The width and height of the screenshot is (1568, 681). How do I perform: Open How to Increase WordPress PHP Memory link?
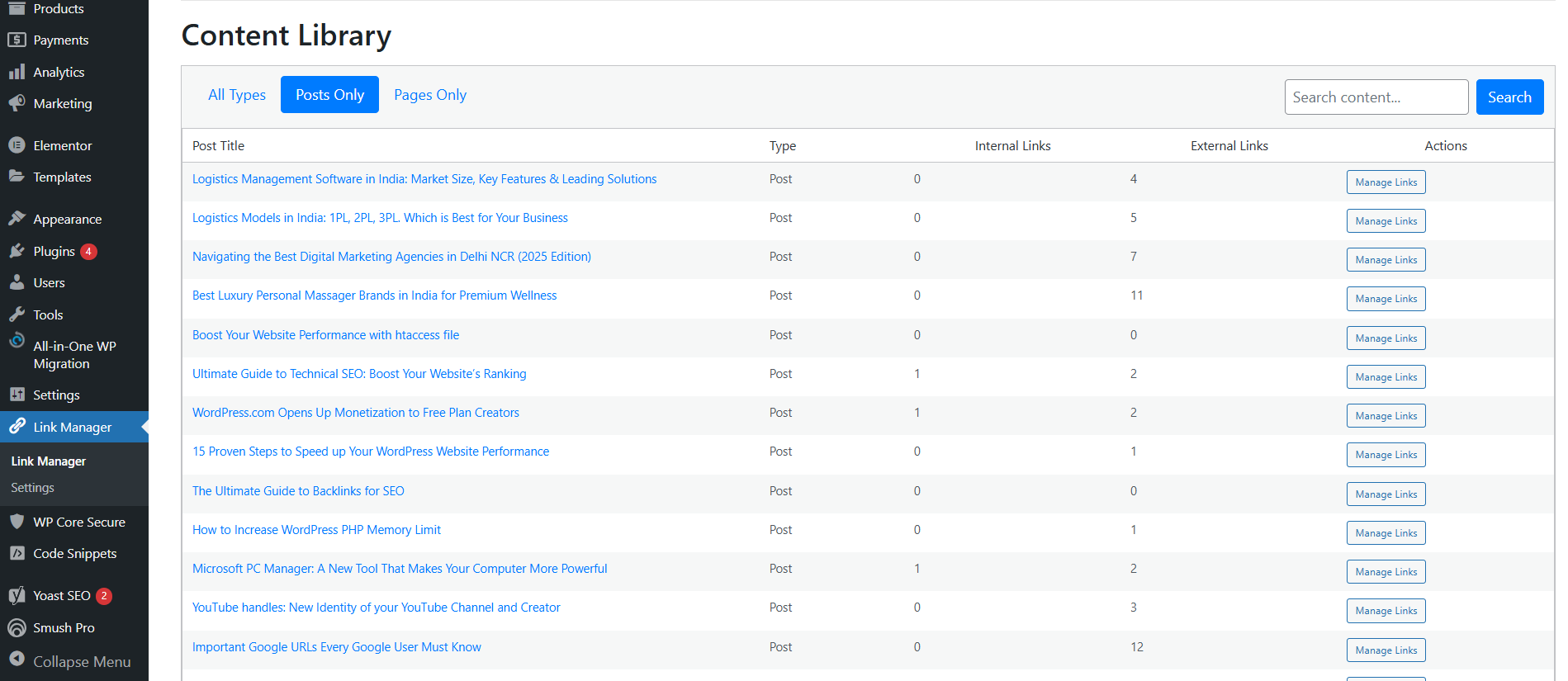pos(316,530)
